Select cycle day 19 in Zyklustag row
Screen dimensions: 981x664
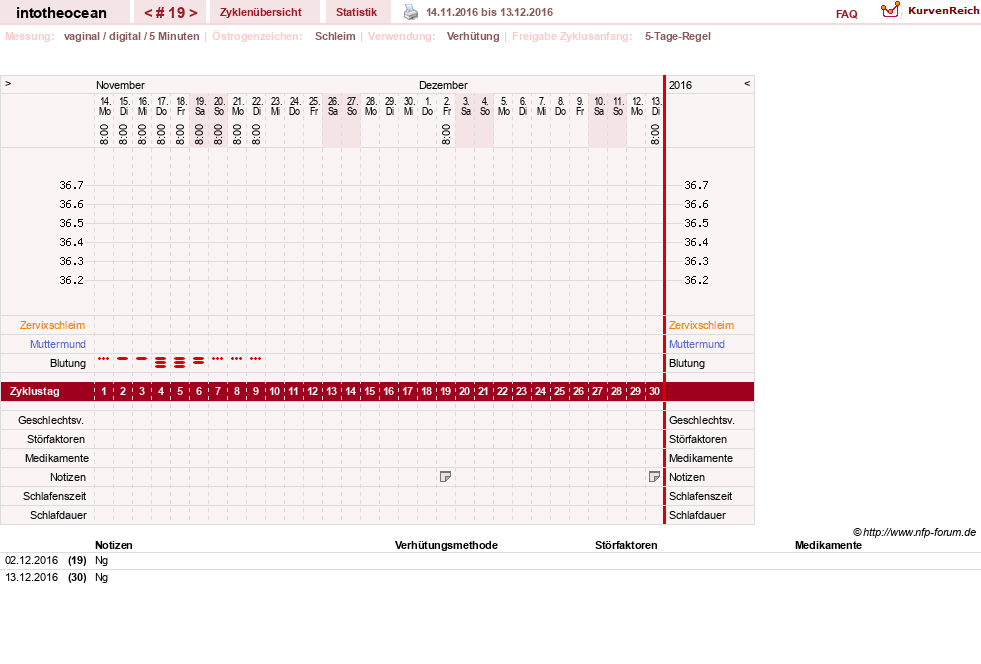tap(445, 391)
